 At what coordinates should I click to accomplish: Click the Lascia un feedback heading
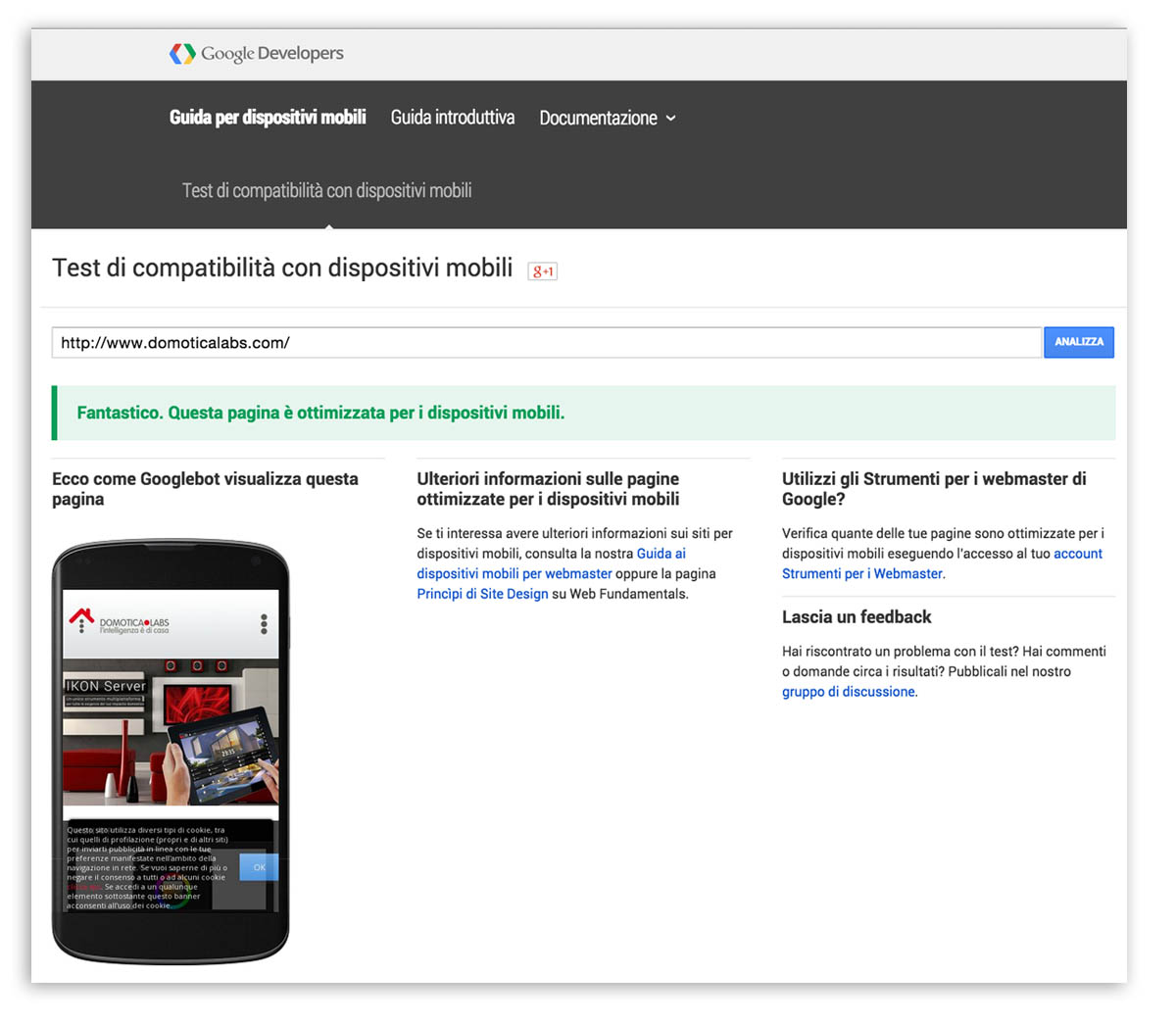[x=857, y=617]
